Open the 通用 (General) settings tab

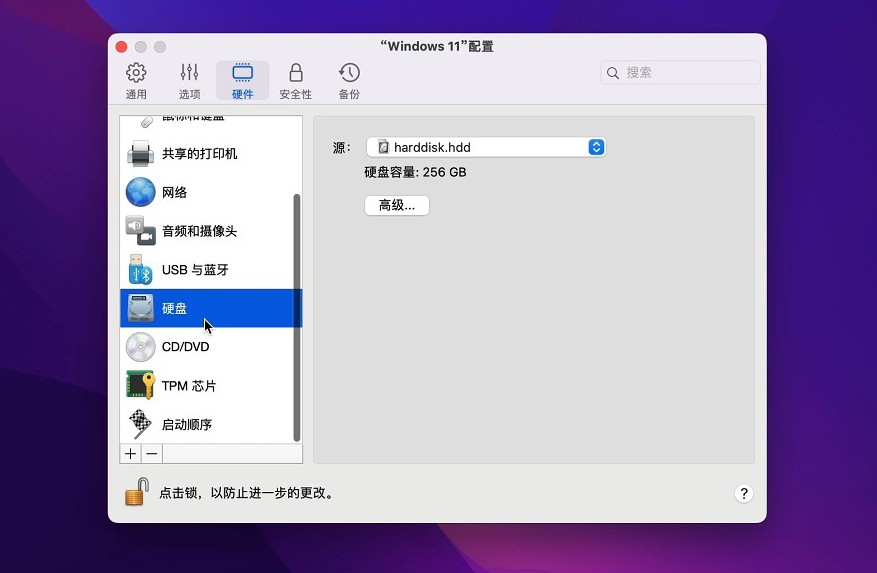coord(136,81)
